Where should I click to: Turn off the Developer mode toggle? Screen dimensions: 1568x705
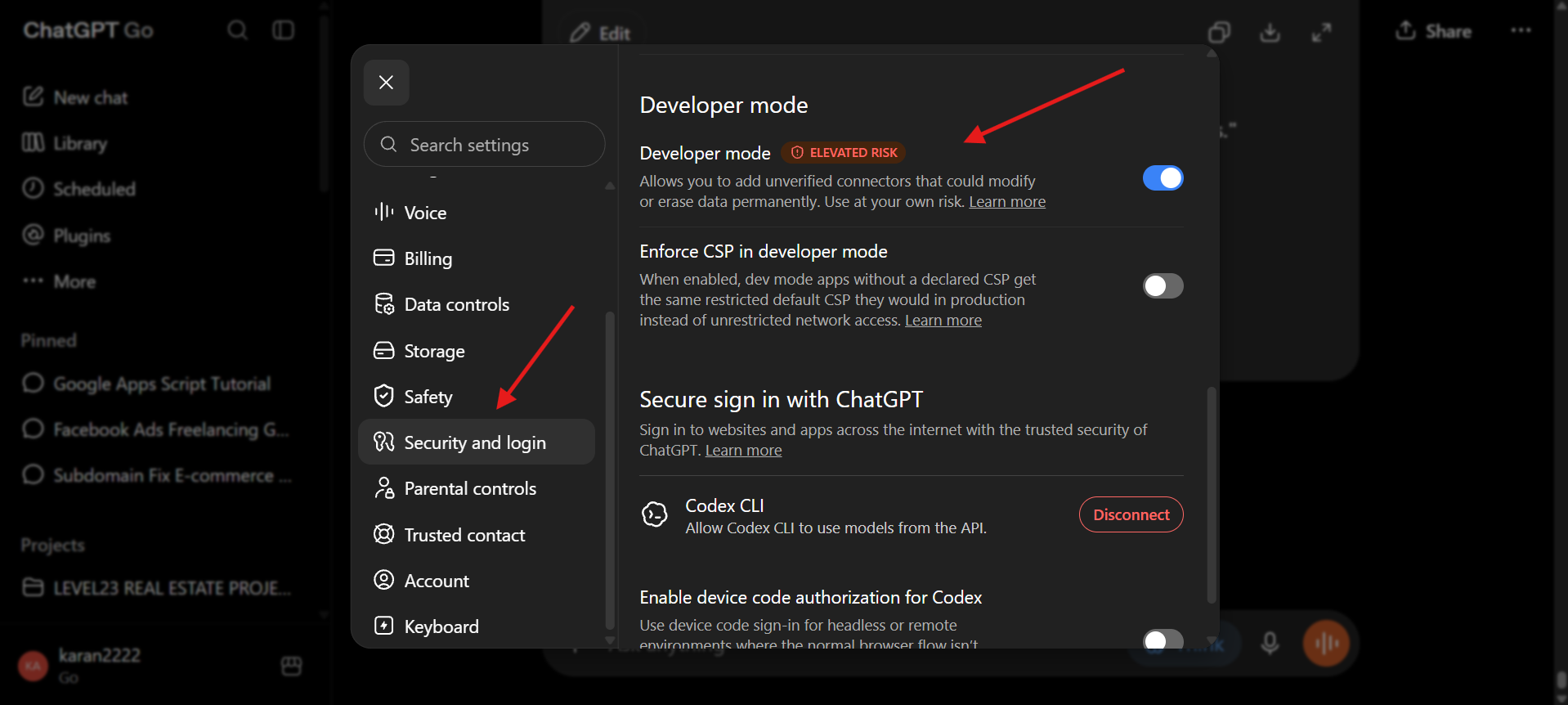1163,178
